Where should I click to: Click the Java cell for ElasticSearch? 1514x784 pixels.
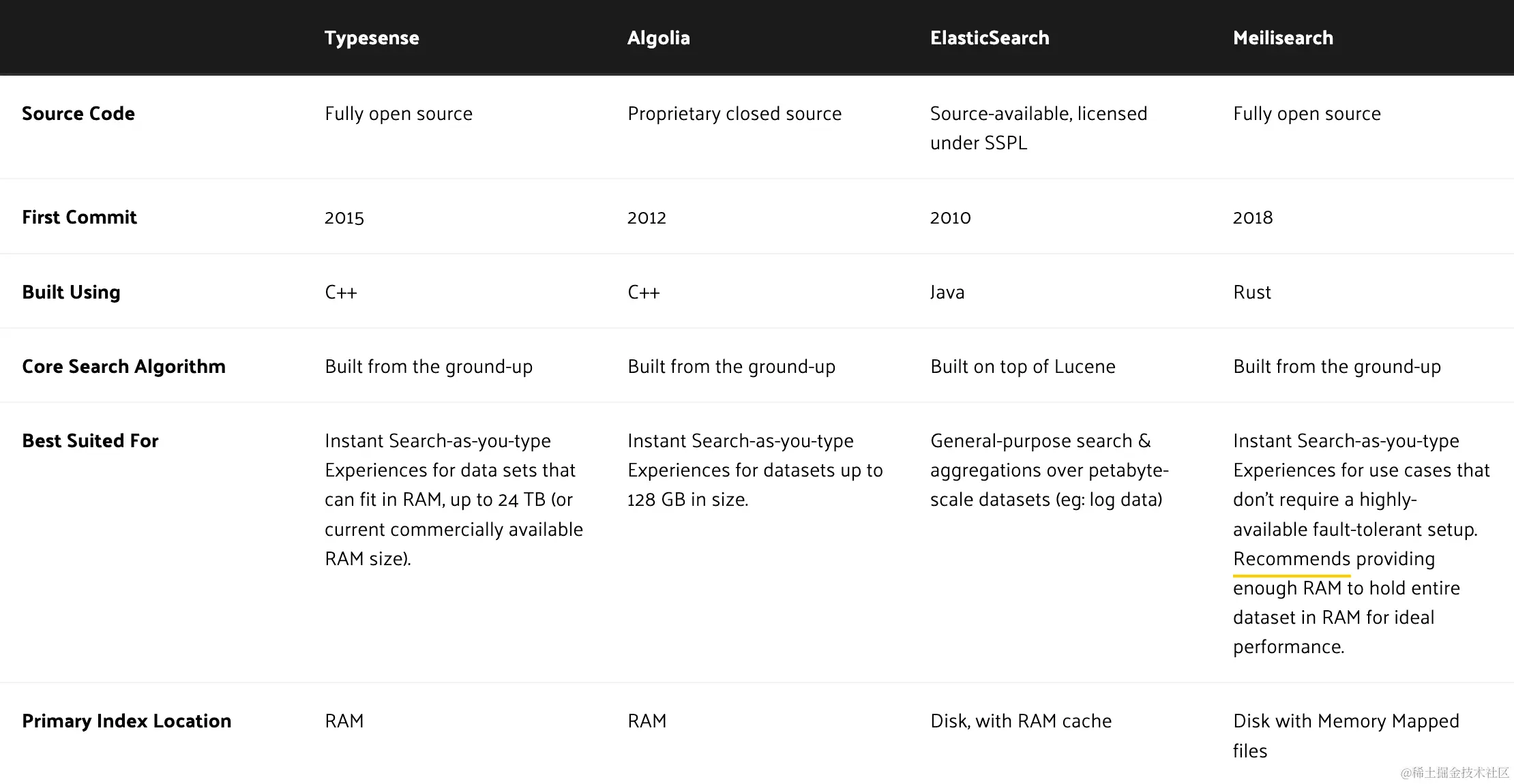[947, 292]
